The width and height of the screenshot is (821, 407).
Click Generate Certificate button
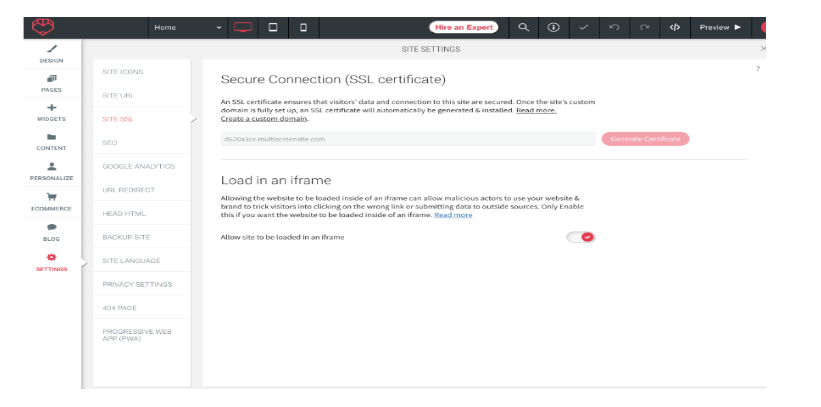[x=645, y=139]
